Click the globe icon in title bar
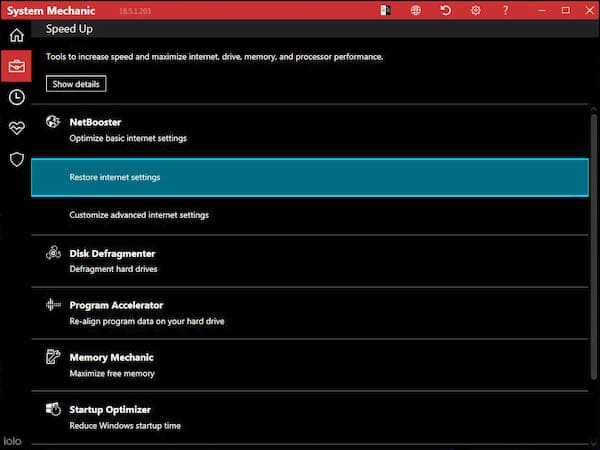The width and height of the screenshot is (600, 450). click(416, 10)
